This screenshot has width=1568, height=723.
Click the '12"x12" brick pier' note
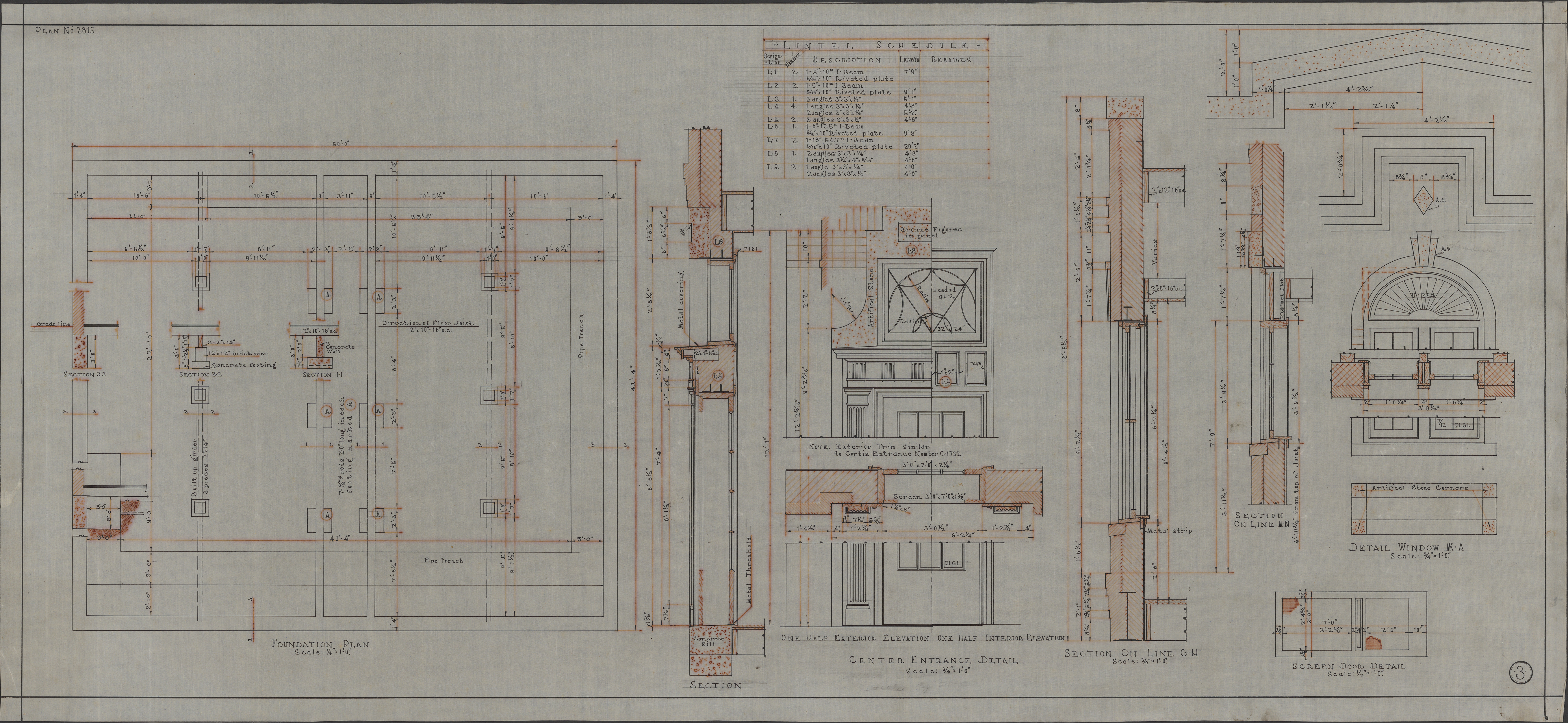point(238,353)
